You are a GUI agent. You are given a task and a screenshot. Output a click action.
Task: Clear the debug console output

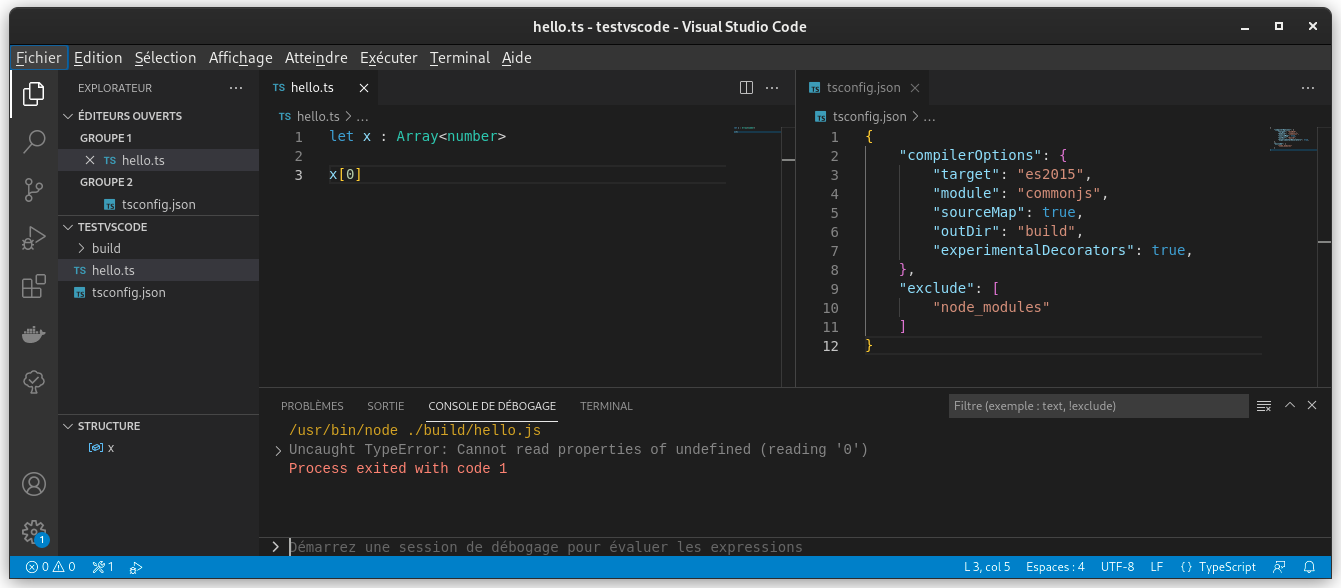[1264, 406]
